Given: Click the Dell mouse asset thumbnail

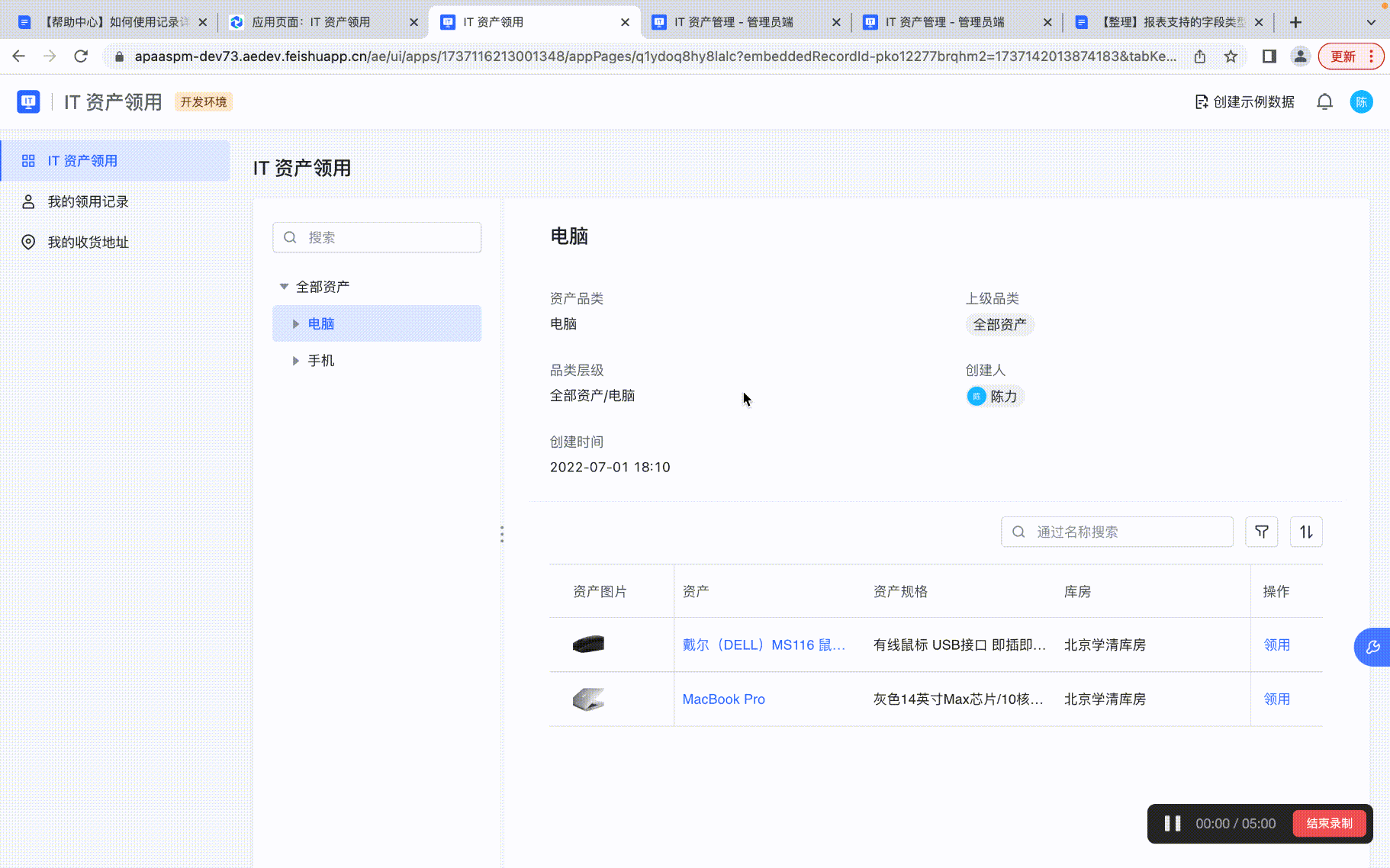Looking at the screenshot, I should click(588, 645).
